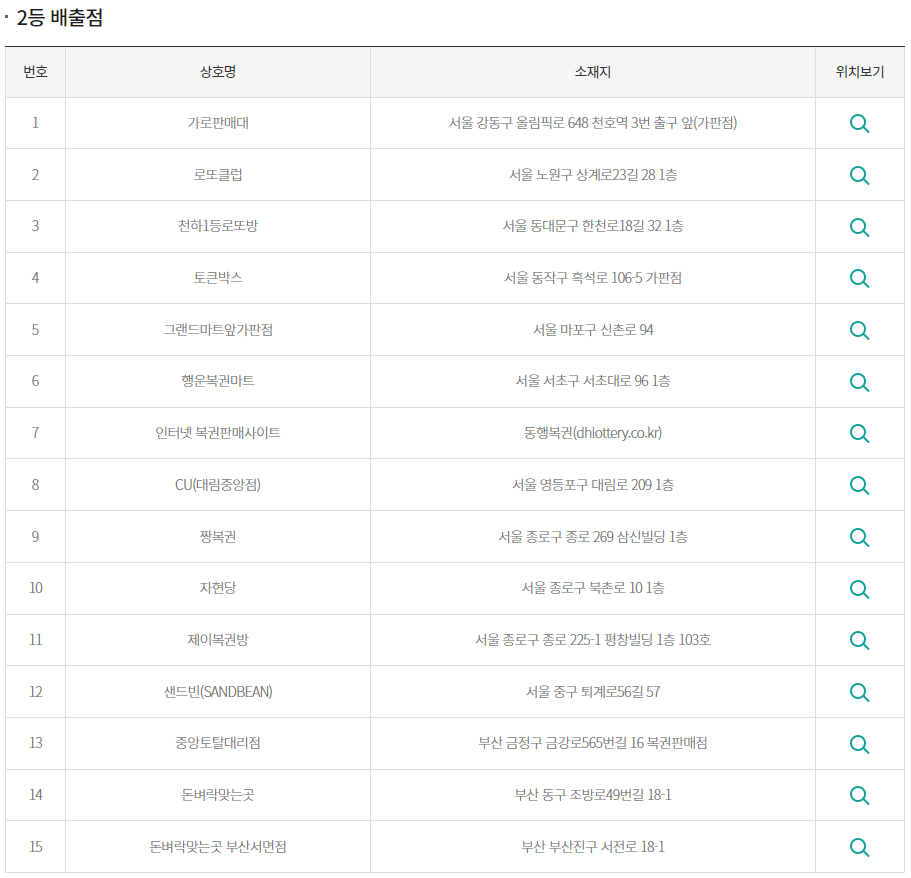Click address 서울 마포구 신촌로 94
This screenshot has width=911, height=878.
[593, 329]
